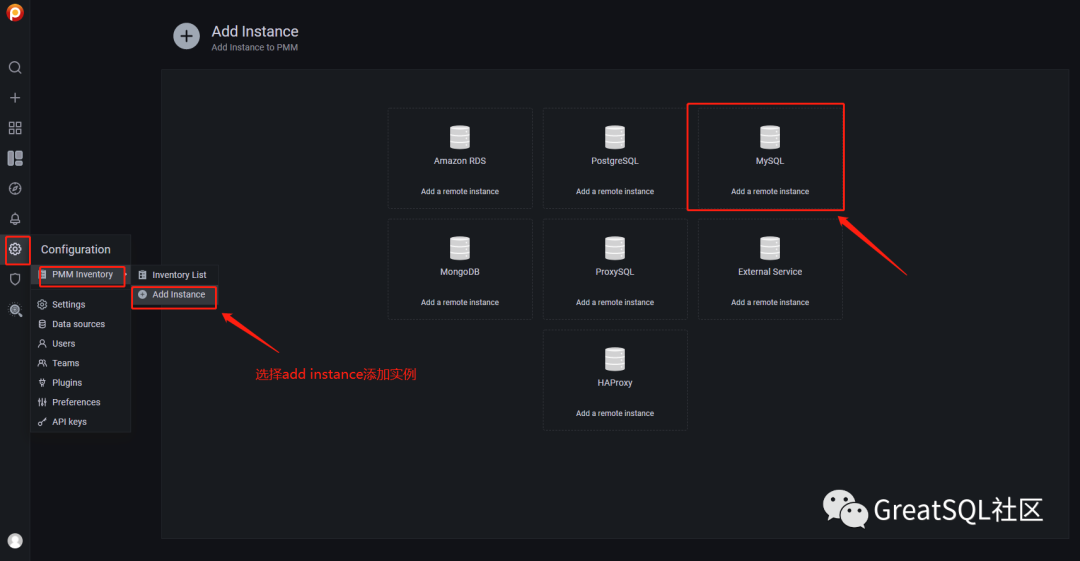Click the Create plus sidebar icon
The height and width of the screenshot is (561, 1080).
click(x=14, y=98)
